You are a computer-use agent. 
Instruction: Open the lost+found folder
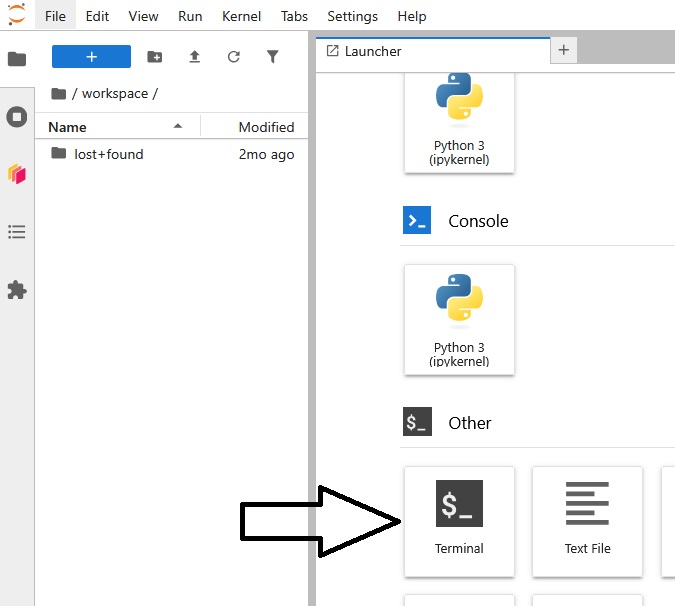point(108,154)
